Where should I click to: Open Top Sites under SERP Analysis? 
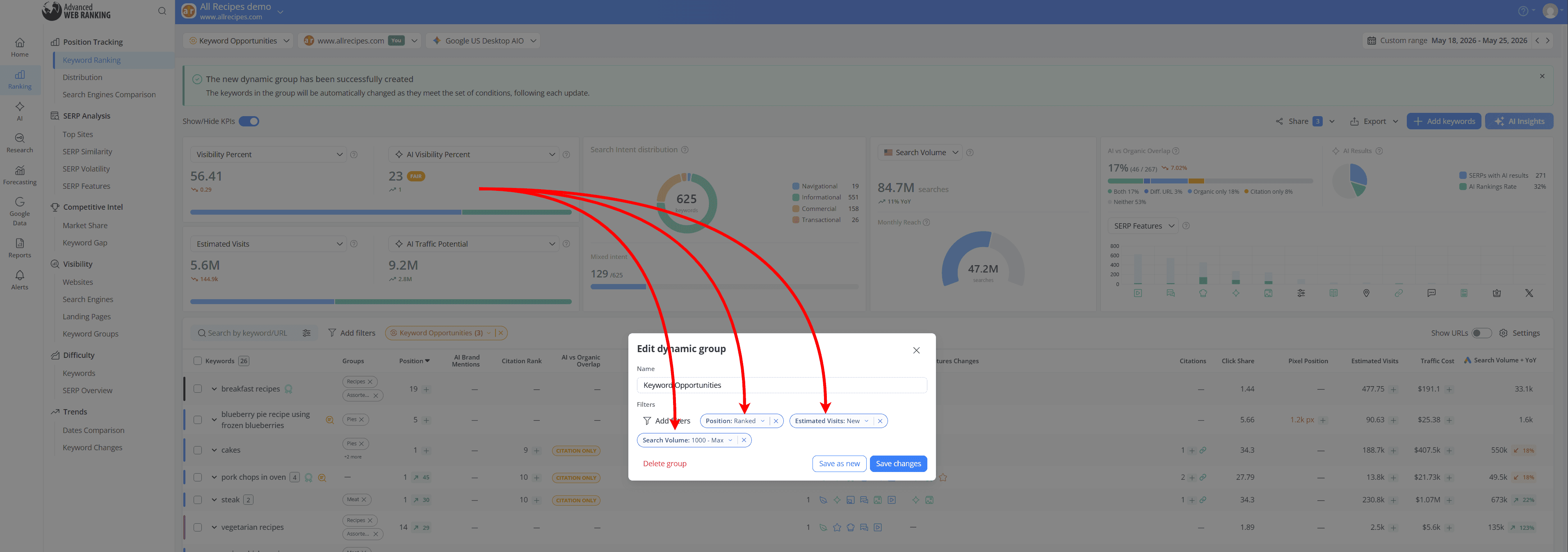click(78, 135)
